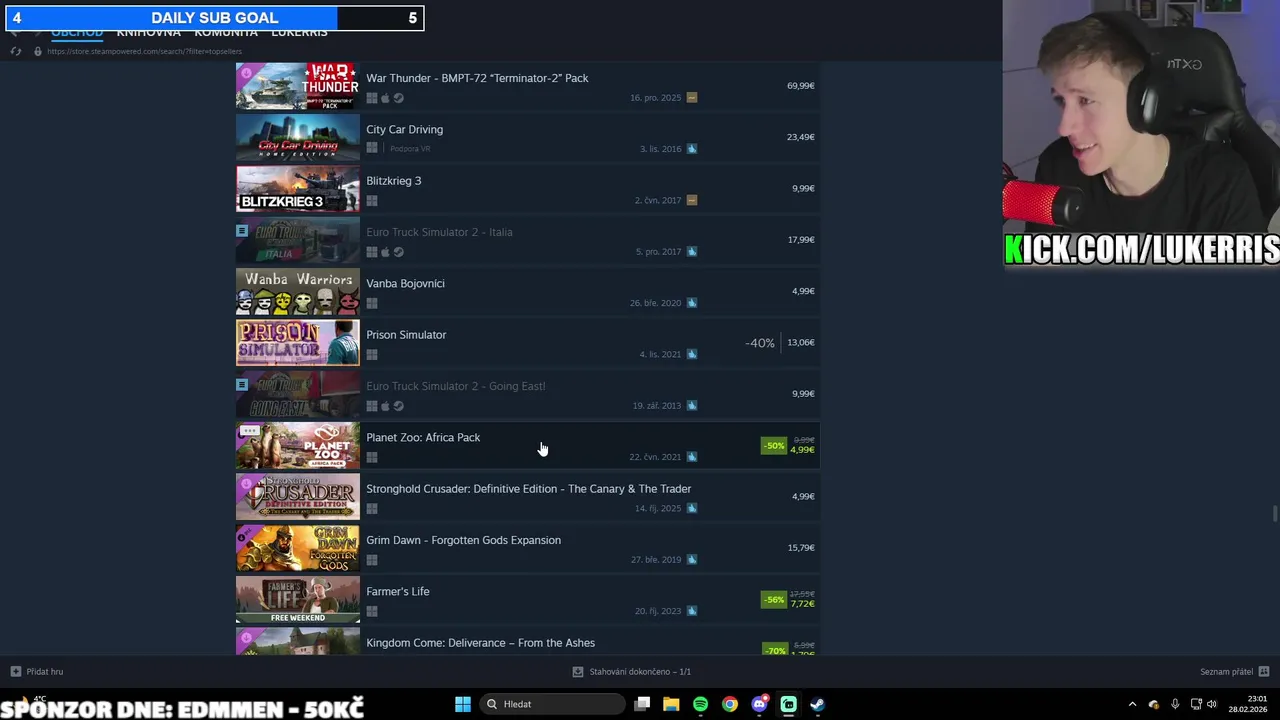Click the Windows Start button

point(462,704)
